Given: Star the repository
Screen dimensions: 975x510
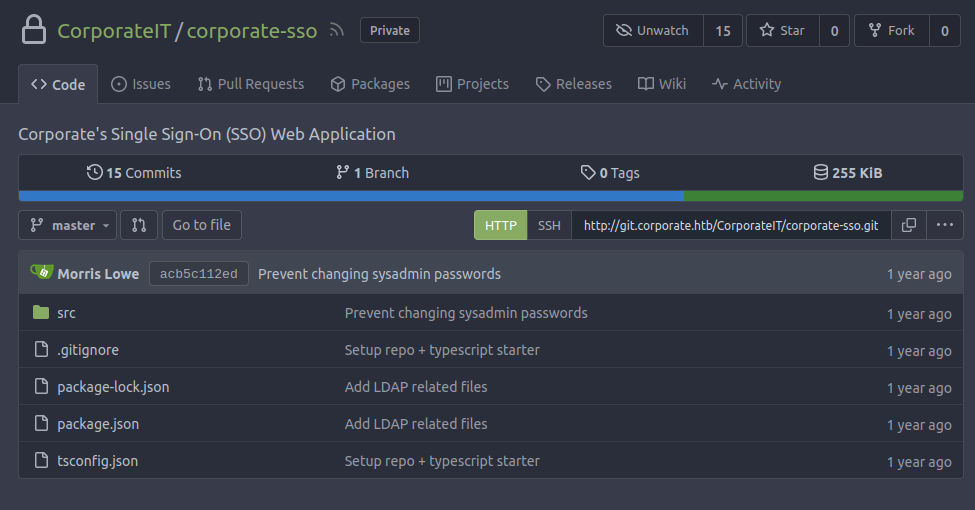Looking at the screenshot, I should coord(782,31).
